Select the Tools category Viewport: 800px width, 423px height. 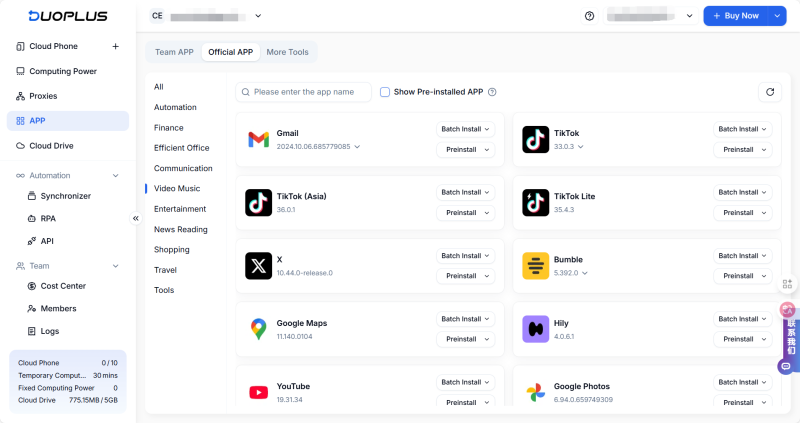(164, 290)
